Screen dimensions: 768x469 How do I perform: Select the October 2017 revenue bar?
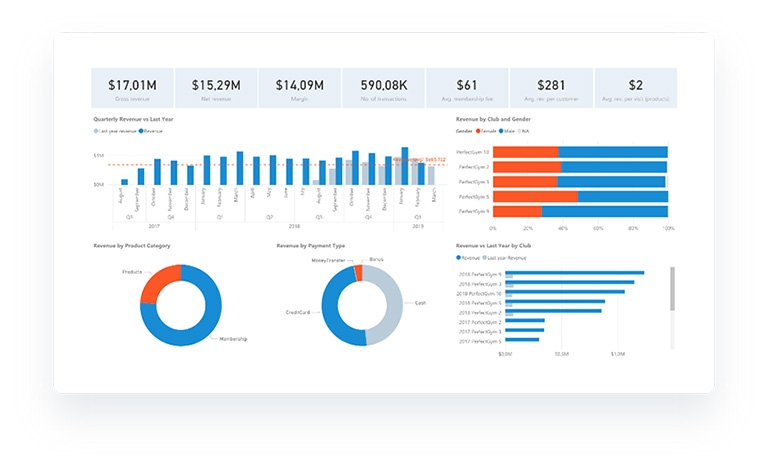(157, 172)
